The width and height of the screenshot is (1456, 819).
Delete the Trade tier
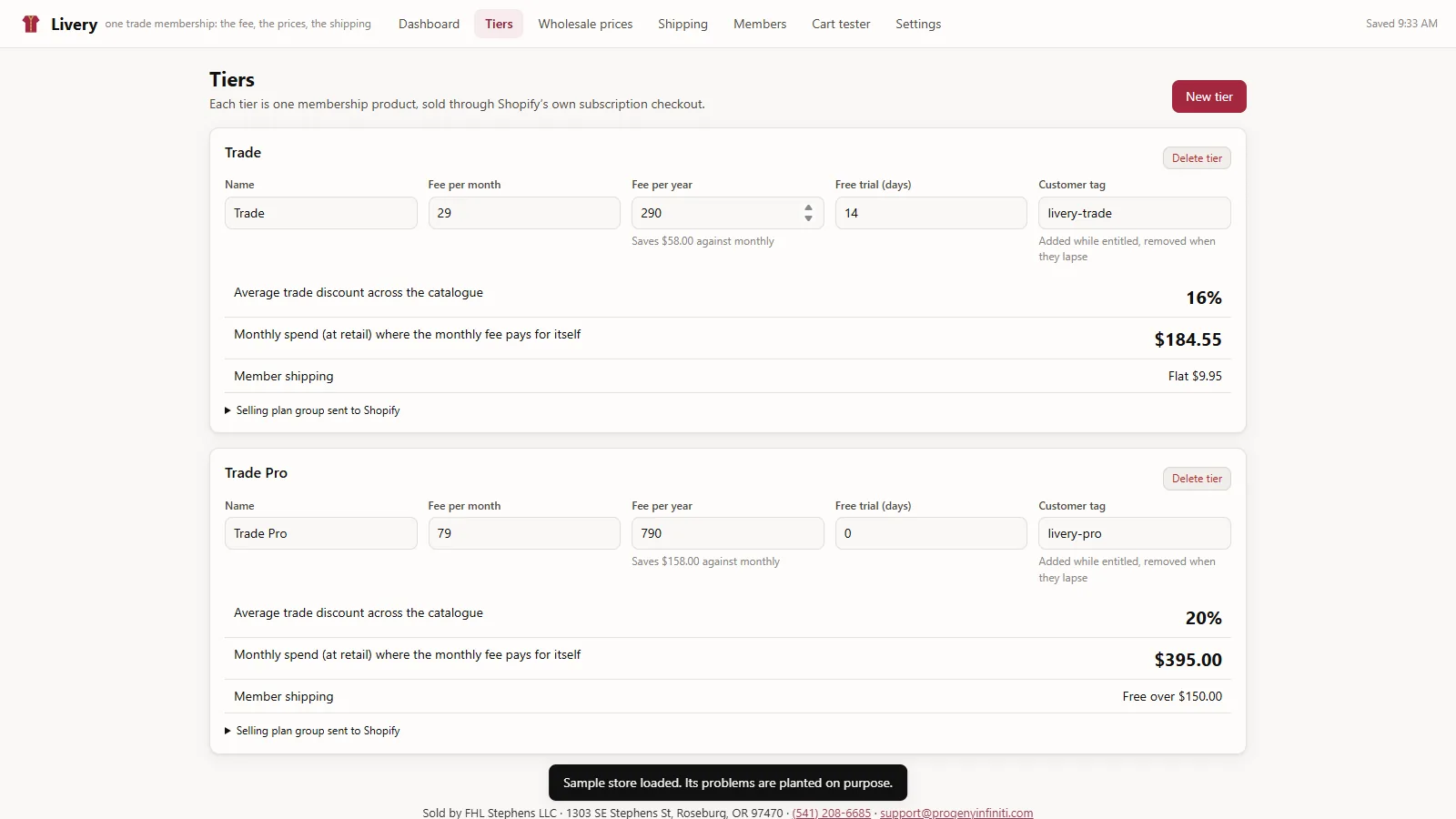pyautogui.click(x=1197, y=158)
